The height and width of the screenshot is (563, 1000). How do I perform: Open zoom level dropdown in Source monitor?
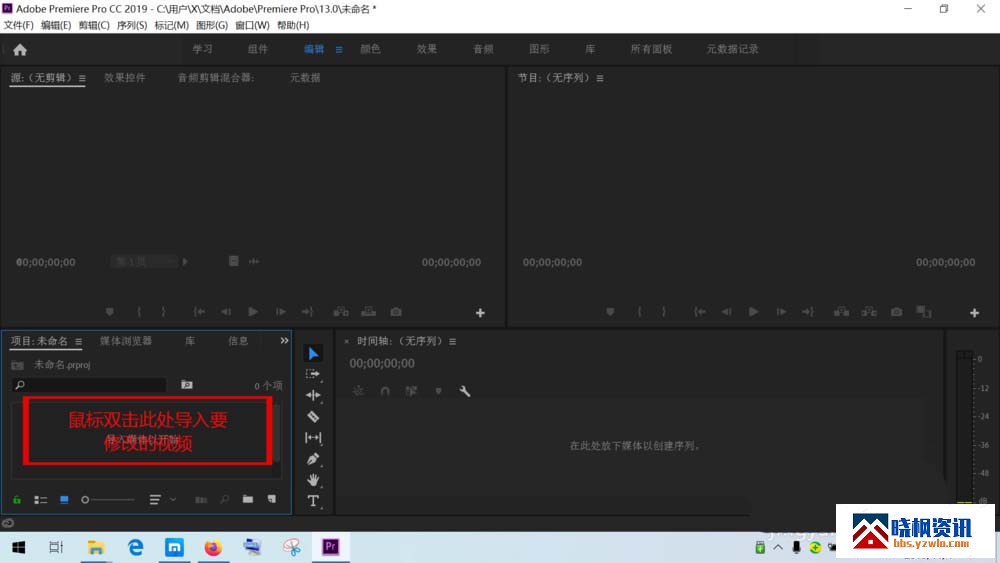tap(149, 261)
